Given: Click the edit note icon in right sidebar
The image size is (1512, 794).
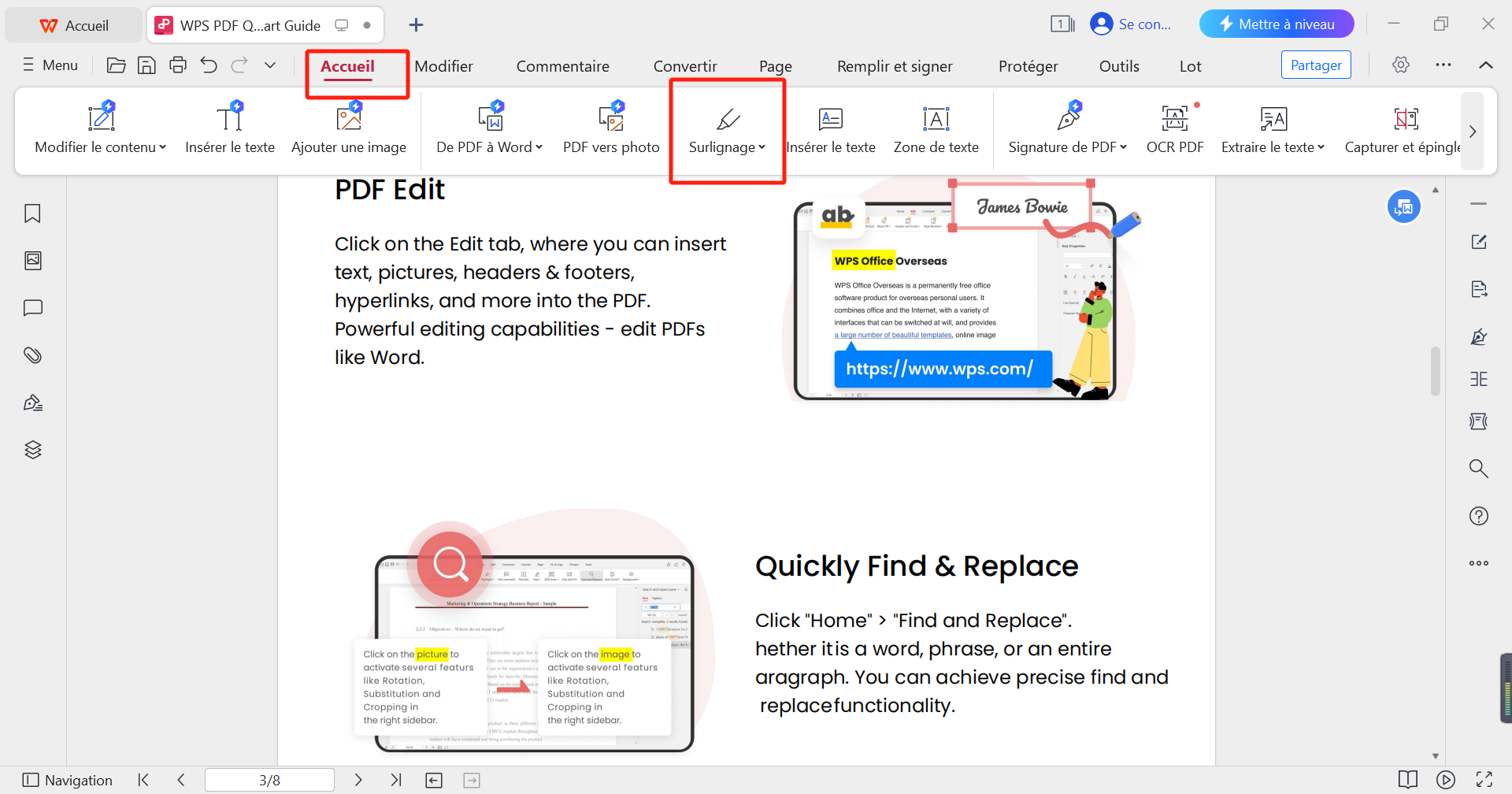Looking at the screenshot, I should coord(1479,242).
